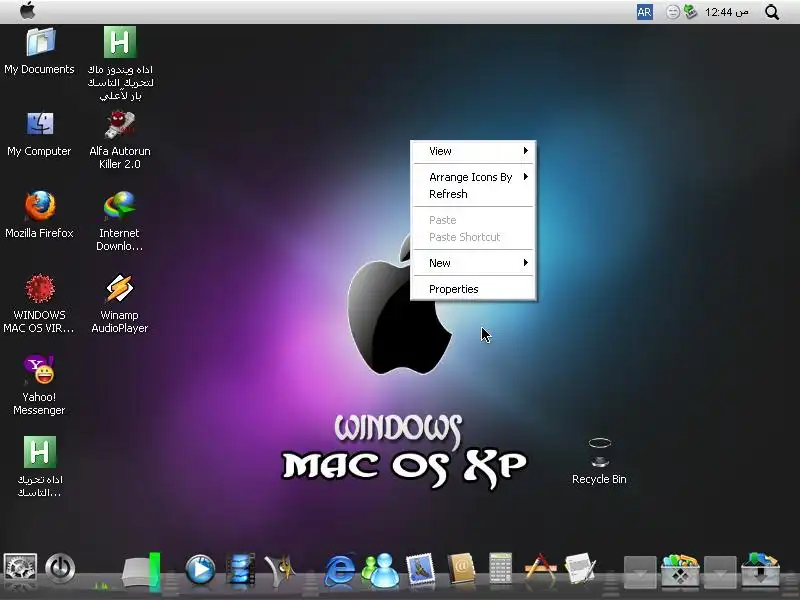The width and height of the screenshot is (800, 600).
Task: Click the dock arrow box between the two stacks
Action: tap(720, 571)
